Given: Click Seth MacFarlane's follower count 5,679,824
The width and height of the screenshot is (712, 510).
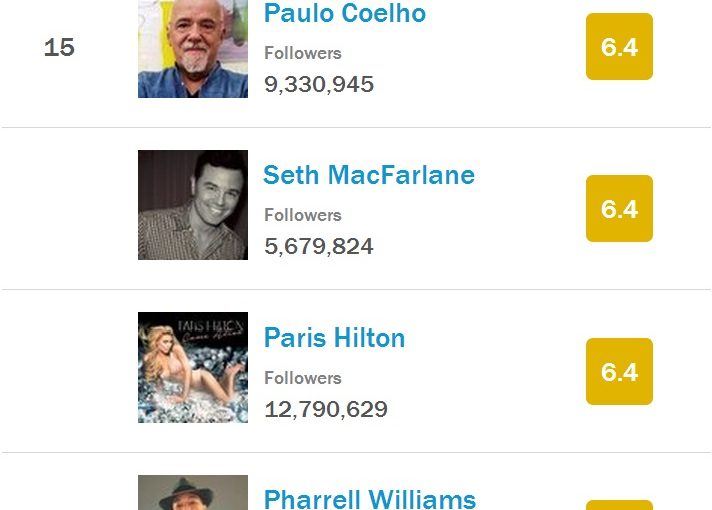Looking at the screenshot, I should coord(319,246).
